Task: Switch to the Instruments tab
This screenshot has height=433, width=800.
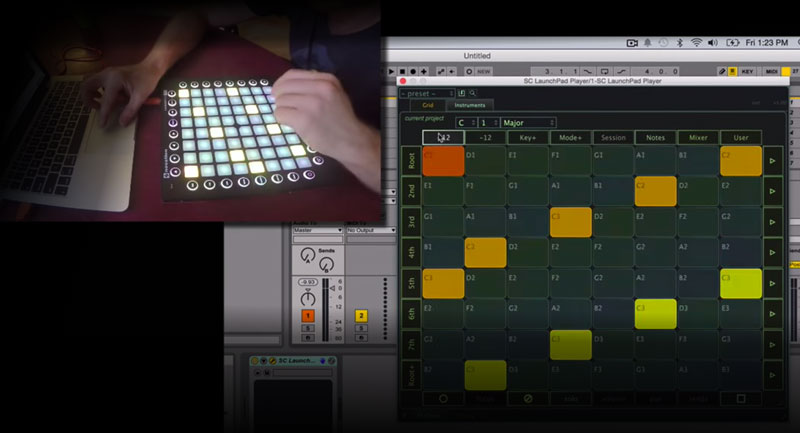Action: [469, 105]
